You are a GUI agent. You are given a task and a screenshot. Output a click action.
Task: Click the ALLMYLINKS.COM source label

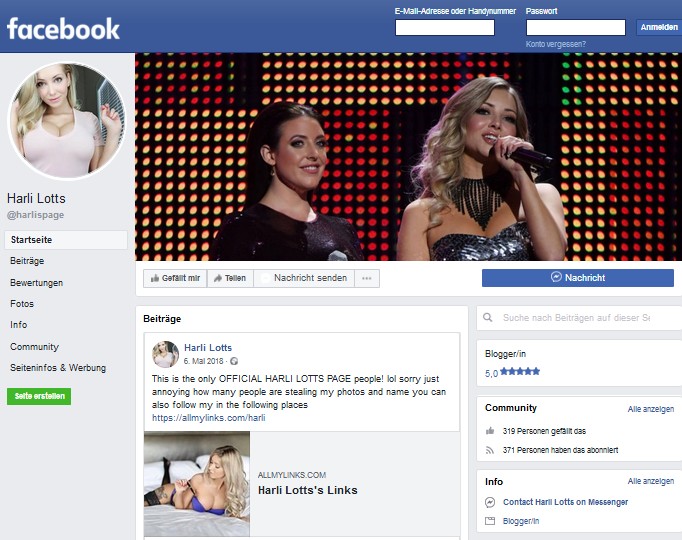point(292,475)
